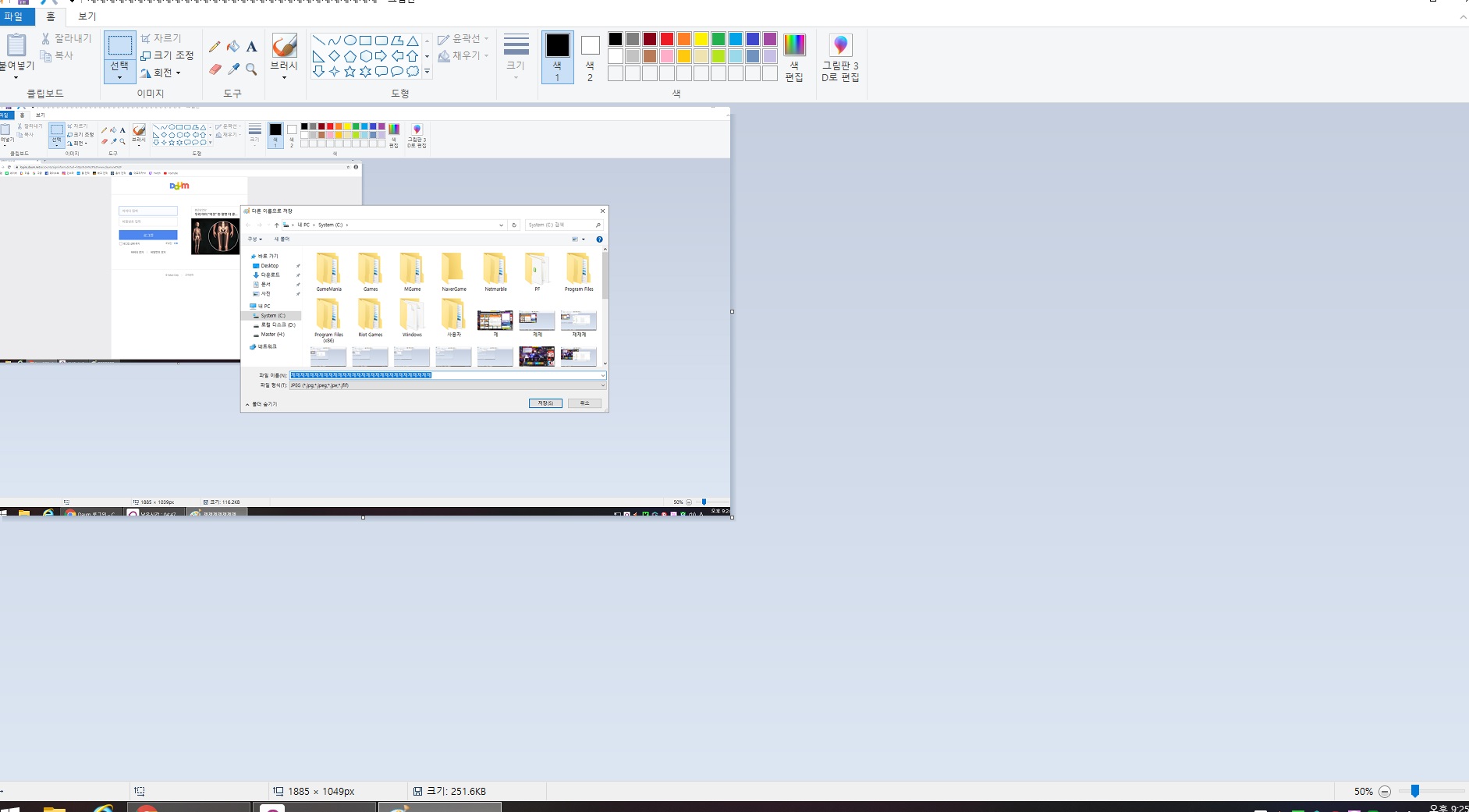Choose the Four-point star shape

click(334, 71)
